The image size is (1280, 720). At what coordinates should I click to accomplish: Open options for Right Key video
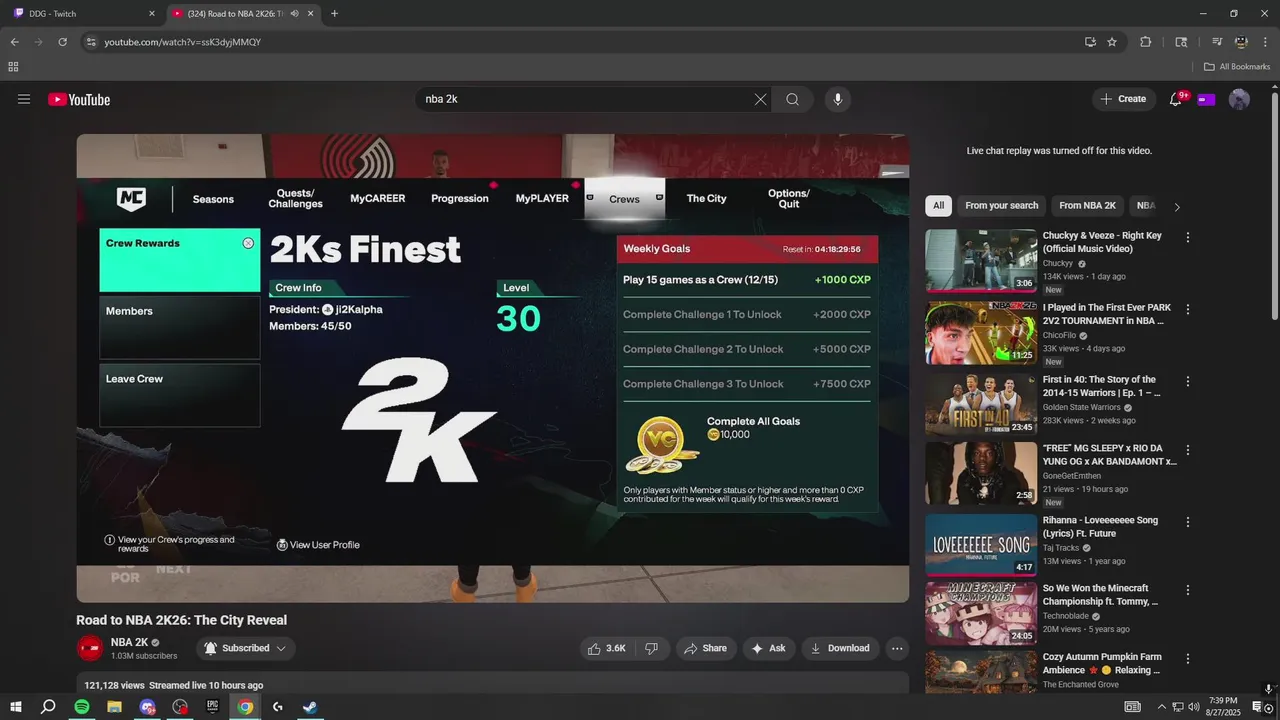pos(1188,238)
